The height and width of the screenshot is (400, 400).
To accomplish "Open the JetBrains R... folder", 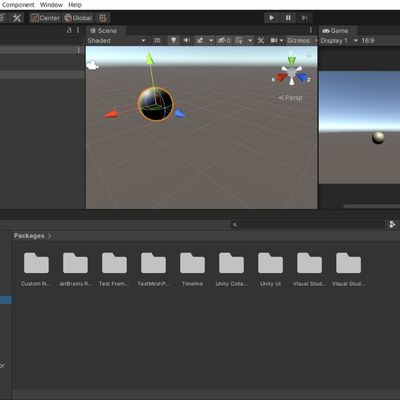I will [75, 269].
